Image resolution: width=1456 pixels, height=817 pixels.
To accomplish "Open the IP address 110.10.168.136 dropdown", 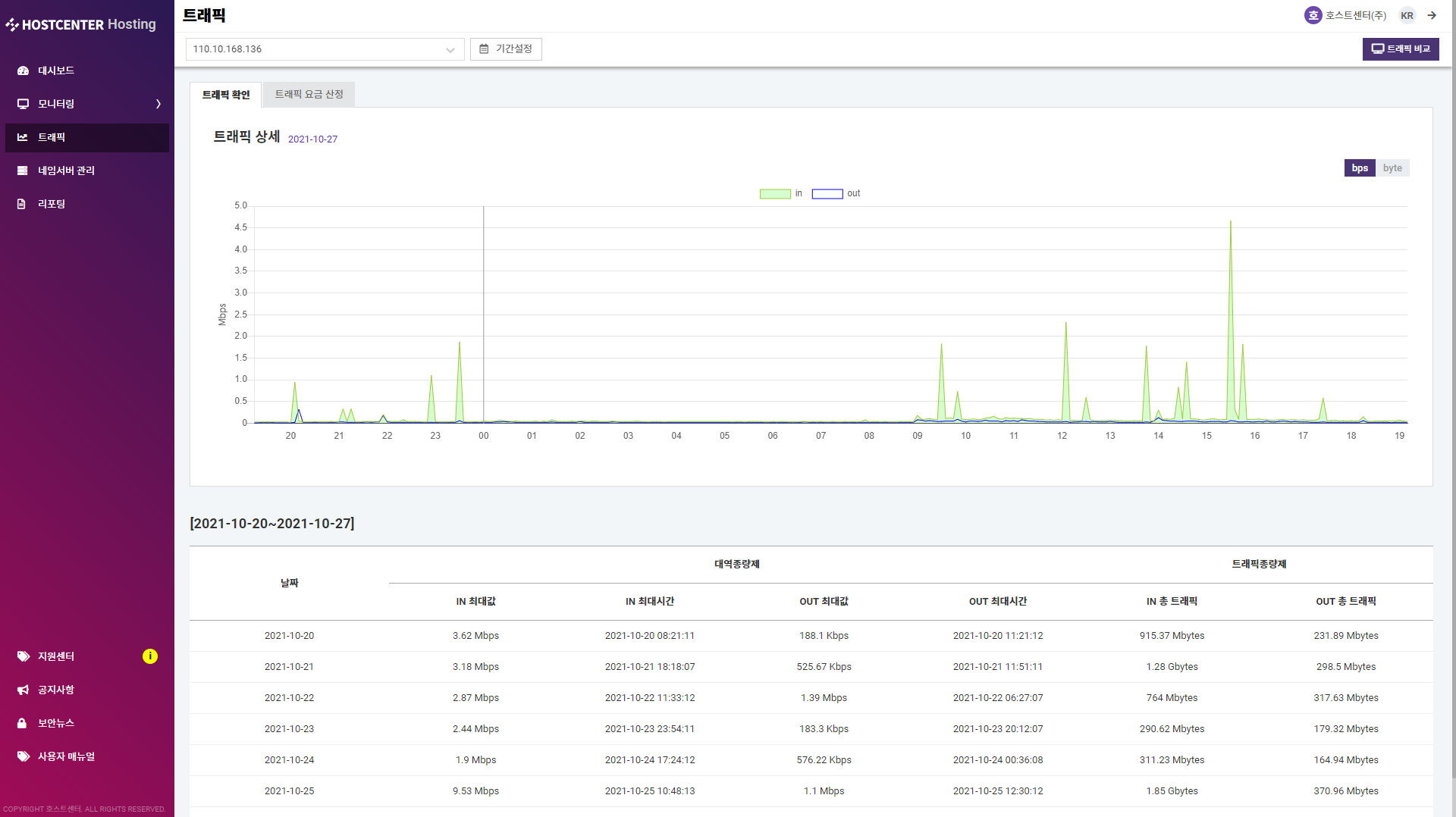I will (325, 49).
